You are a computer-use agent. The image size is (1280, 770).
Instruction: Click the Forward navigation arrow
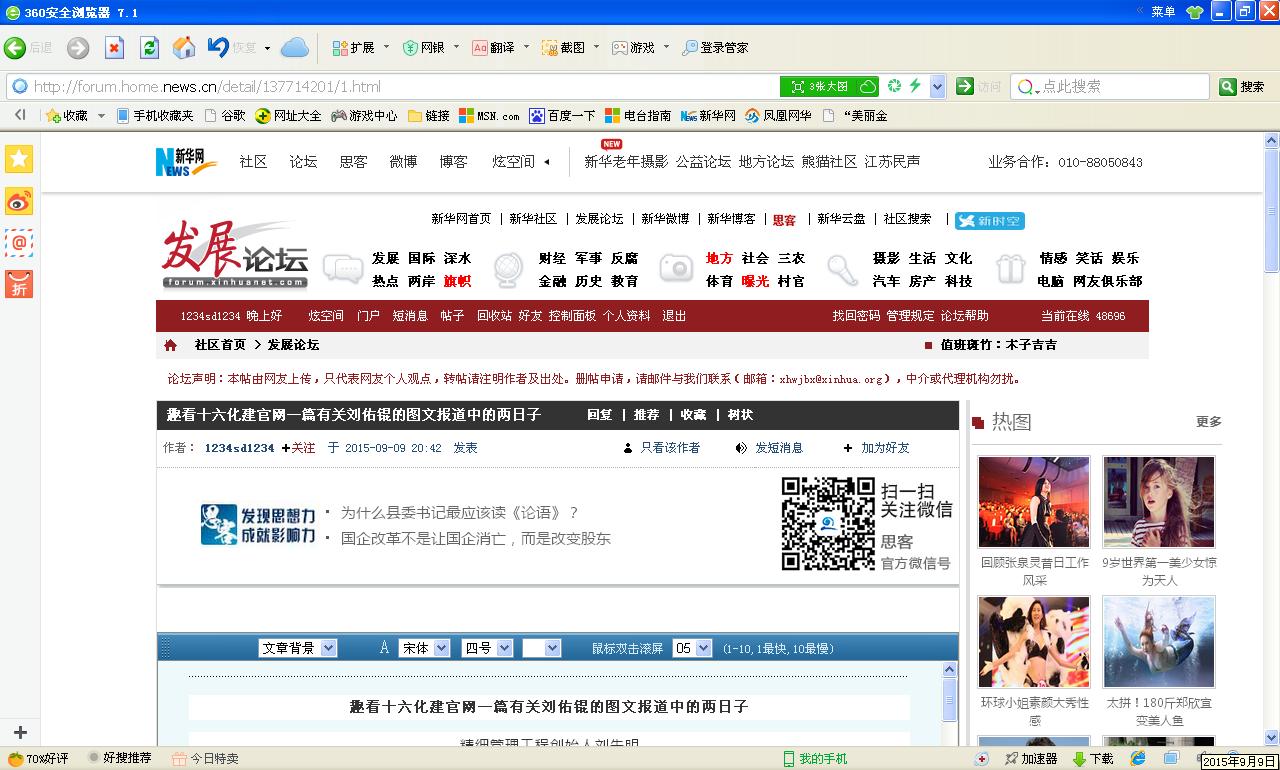click(x=78, y=48)
